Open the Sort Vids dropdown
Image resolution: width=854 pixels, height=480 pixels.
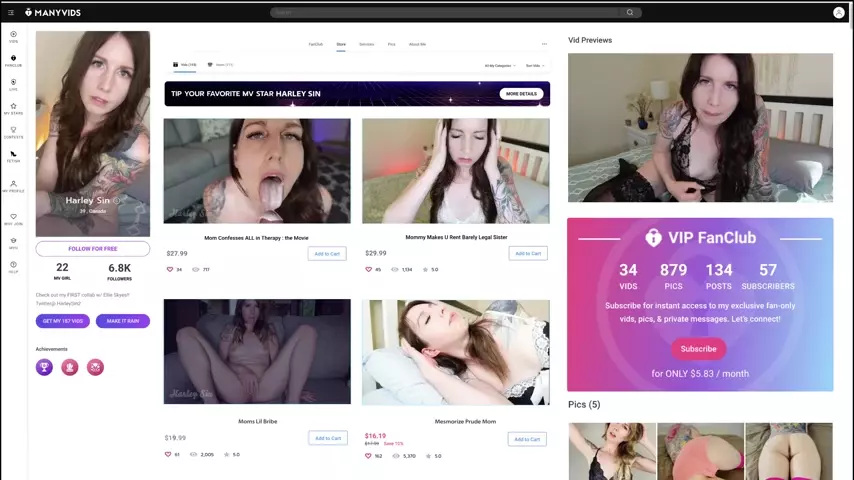point(535,65)
